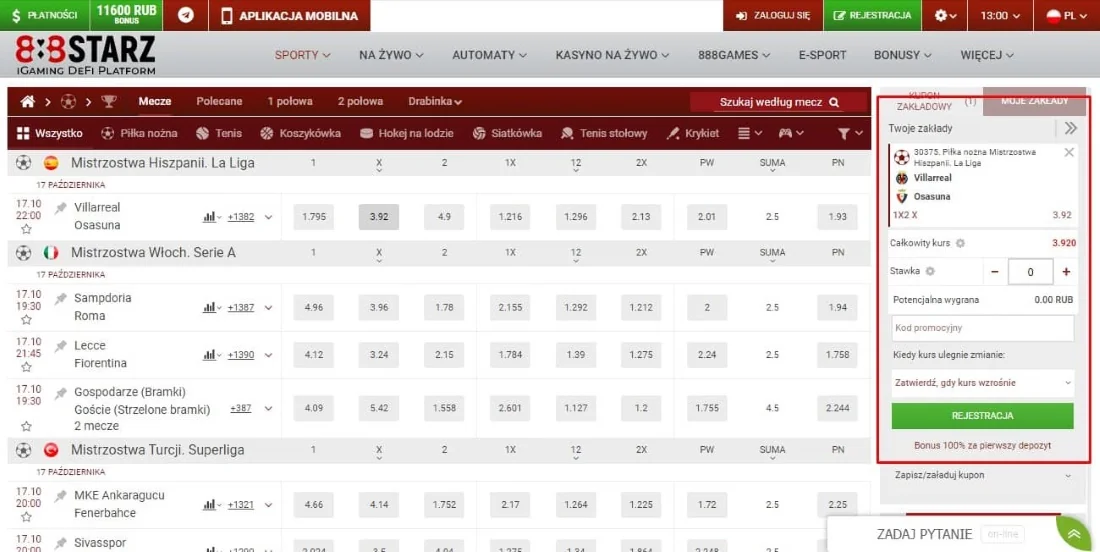The height and width of the screenshot is (552, 1100).
Task: Favorite the Villarreal match with star
Action: point(27,229)
